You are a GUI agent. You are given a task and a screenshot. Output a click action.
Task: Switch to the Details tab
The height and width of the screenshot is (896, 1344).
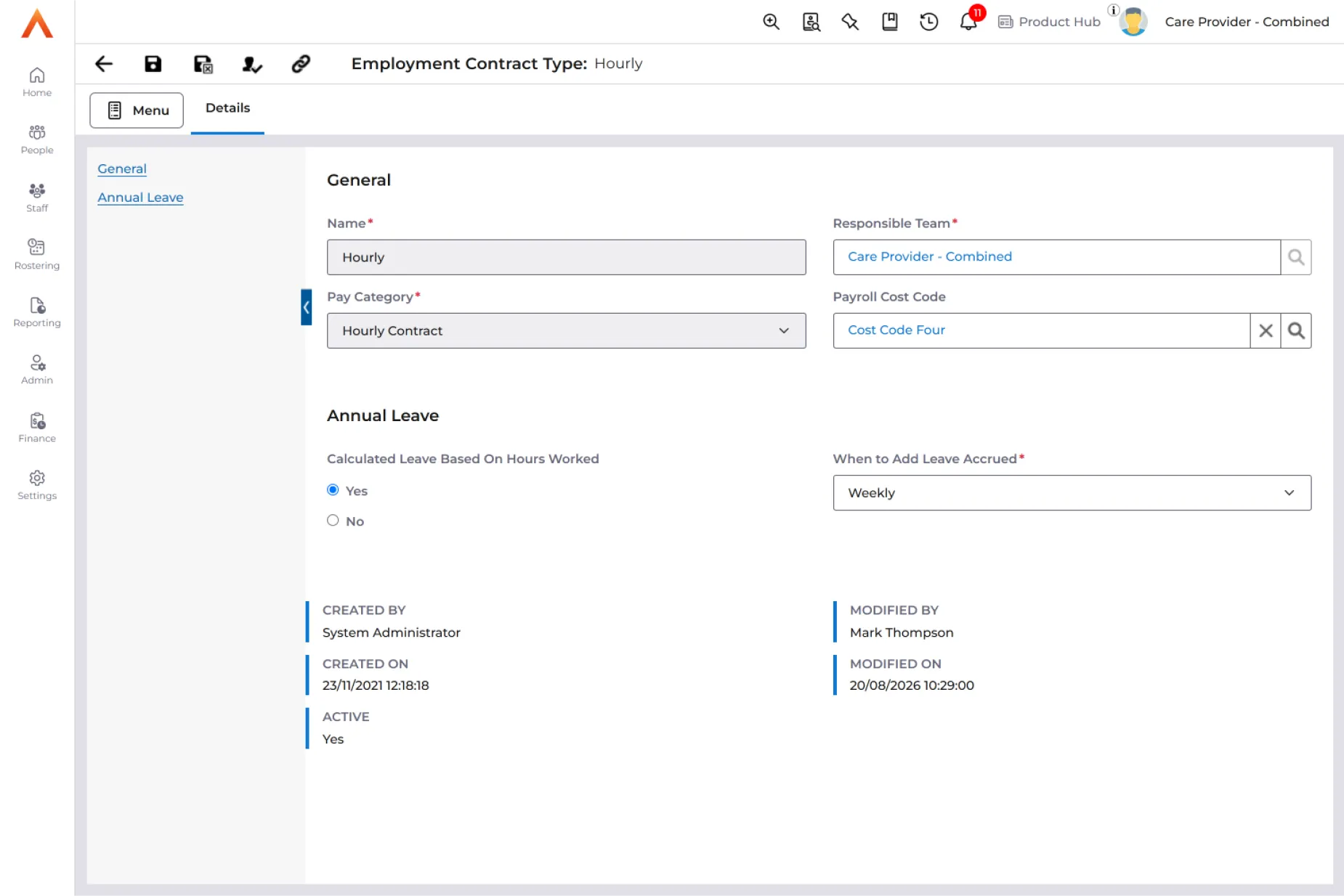pyautogui.click(x=227, y=108)
